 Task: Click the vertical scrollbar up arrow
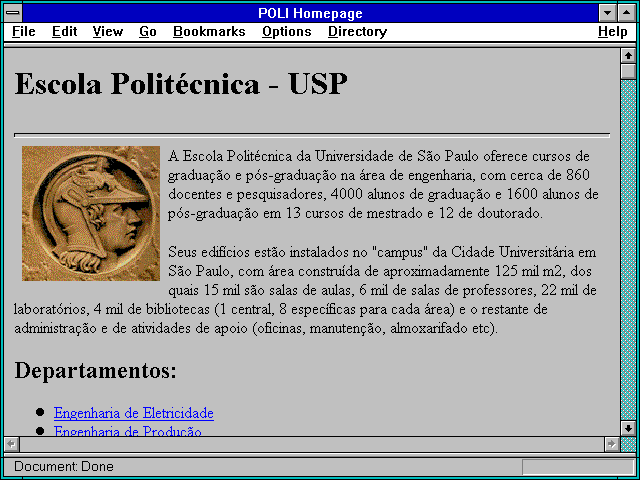tap(629, 56)
